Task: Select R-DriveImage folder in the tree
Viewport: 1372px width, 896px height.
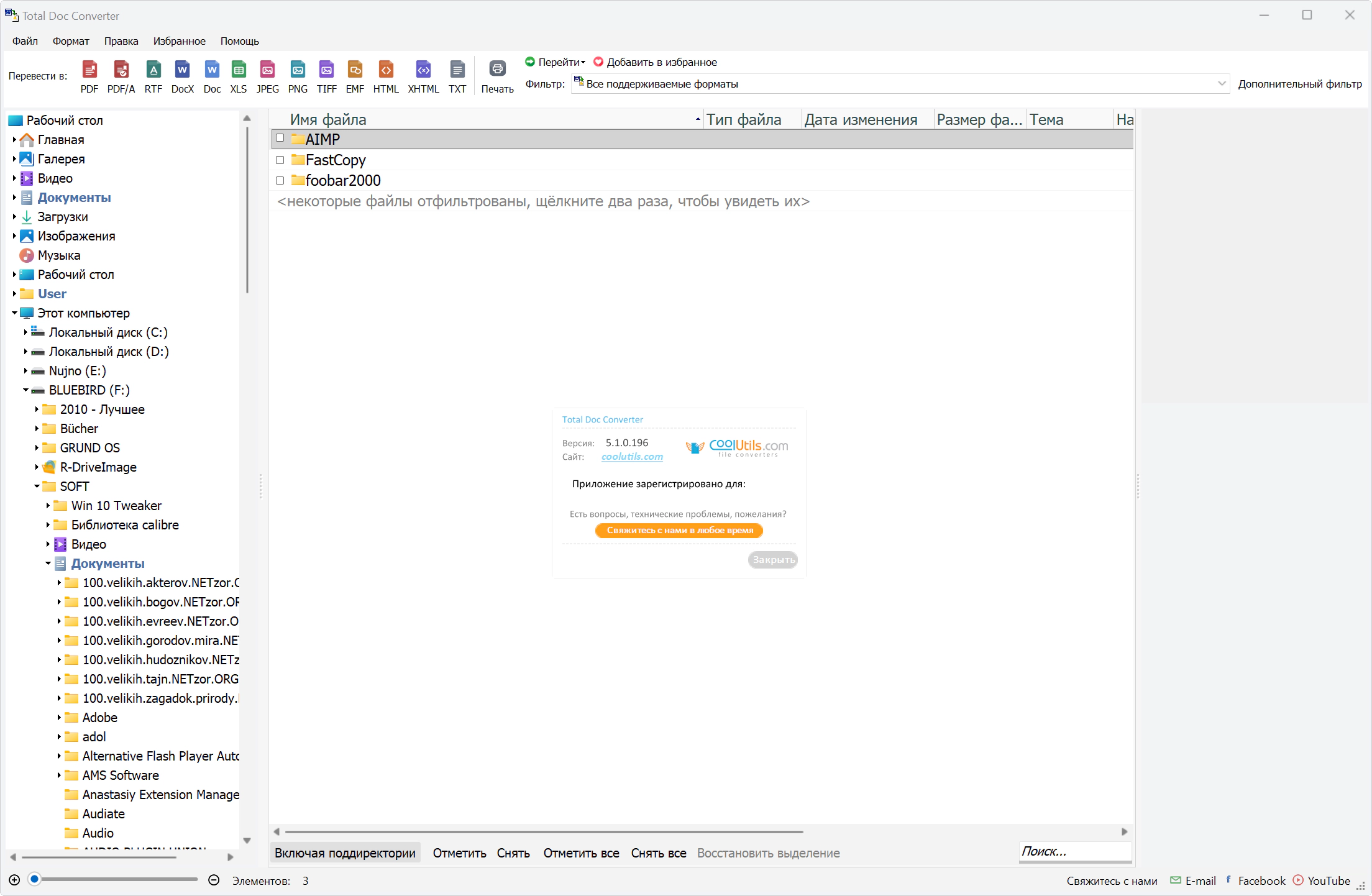Action: click(98, 467)
